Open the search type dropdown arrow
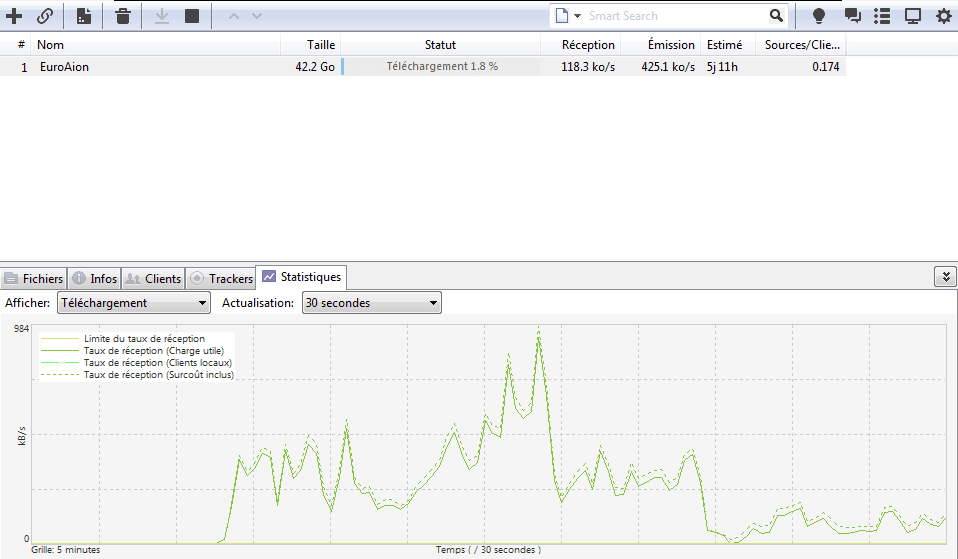Image resolution: width=958 pixels, height=559 pixels. [577, 16]
